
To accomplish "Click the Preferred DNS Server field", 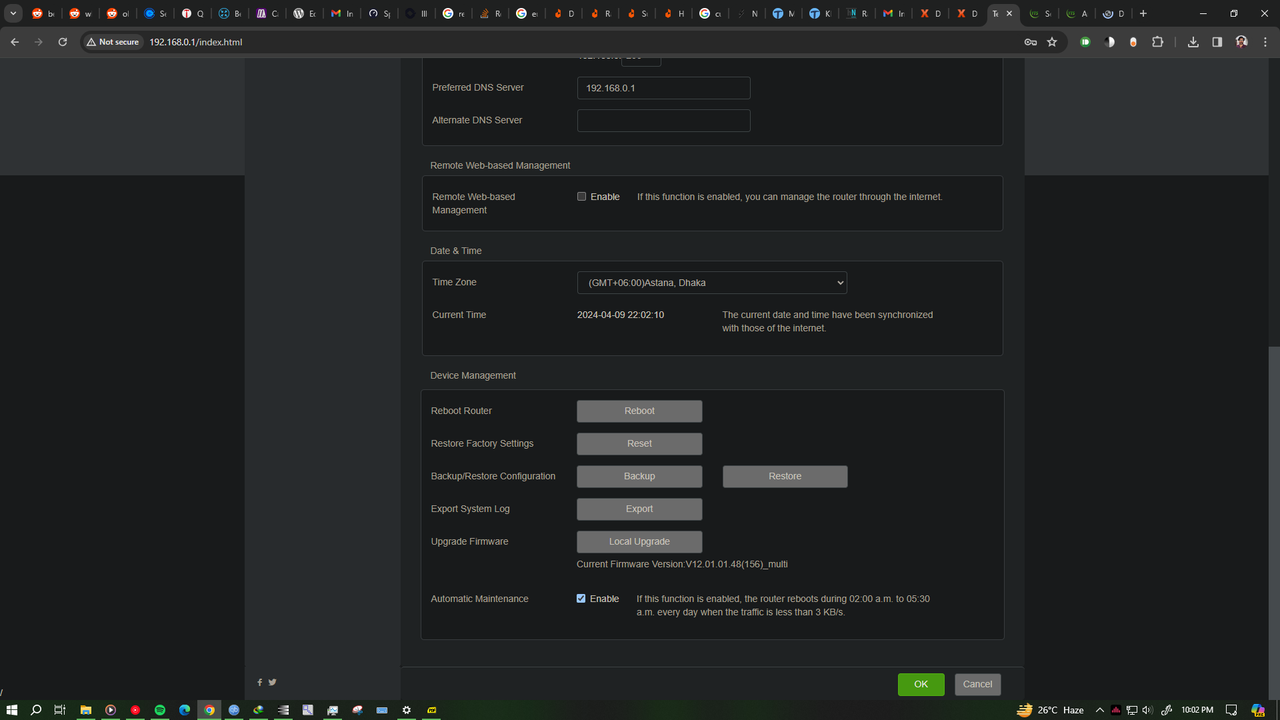I will coord(664,88).
